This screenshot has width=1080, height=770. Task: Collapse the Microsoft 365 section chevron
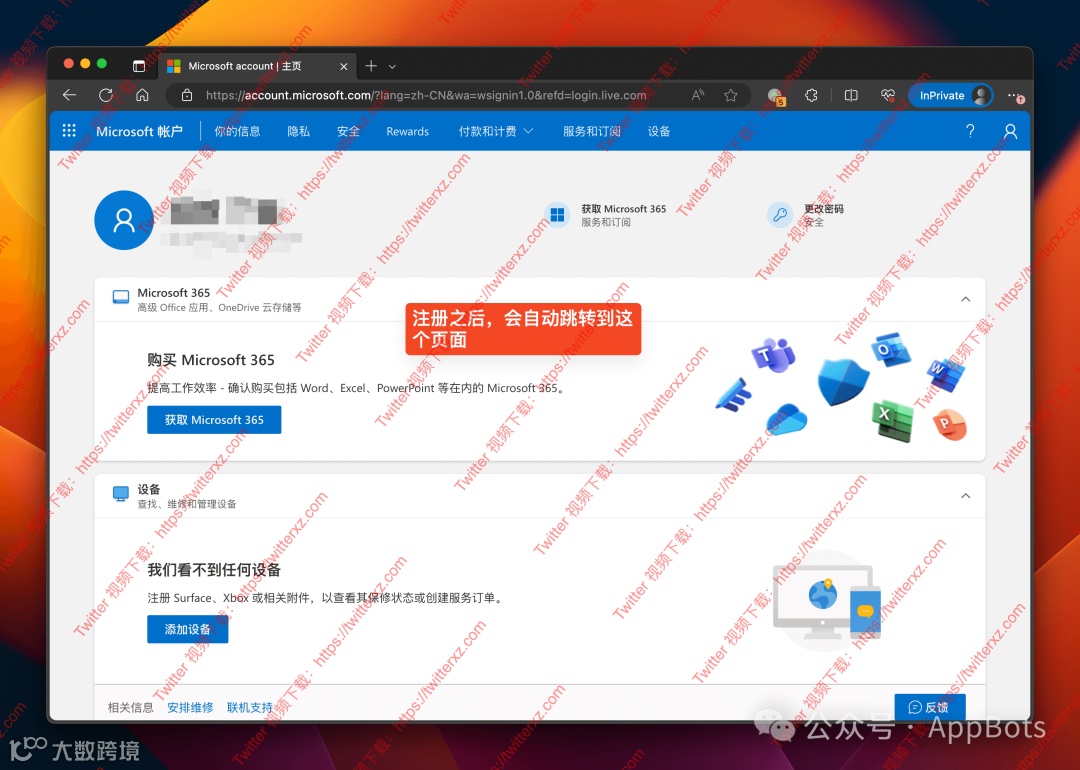(x=966, y=299)
